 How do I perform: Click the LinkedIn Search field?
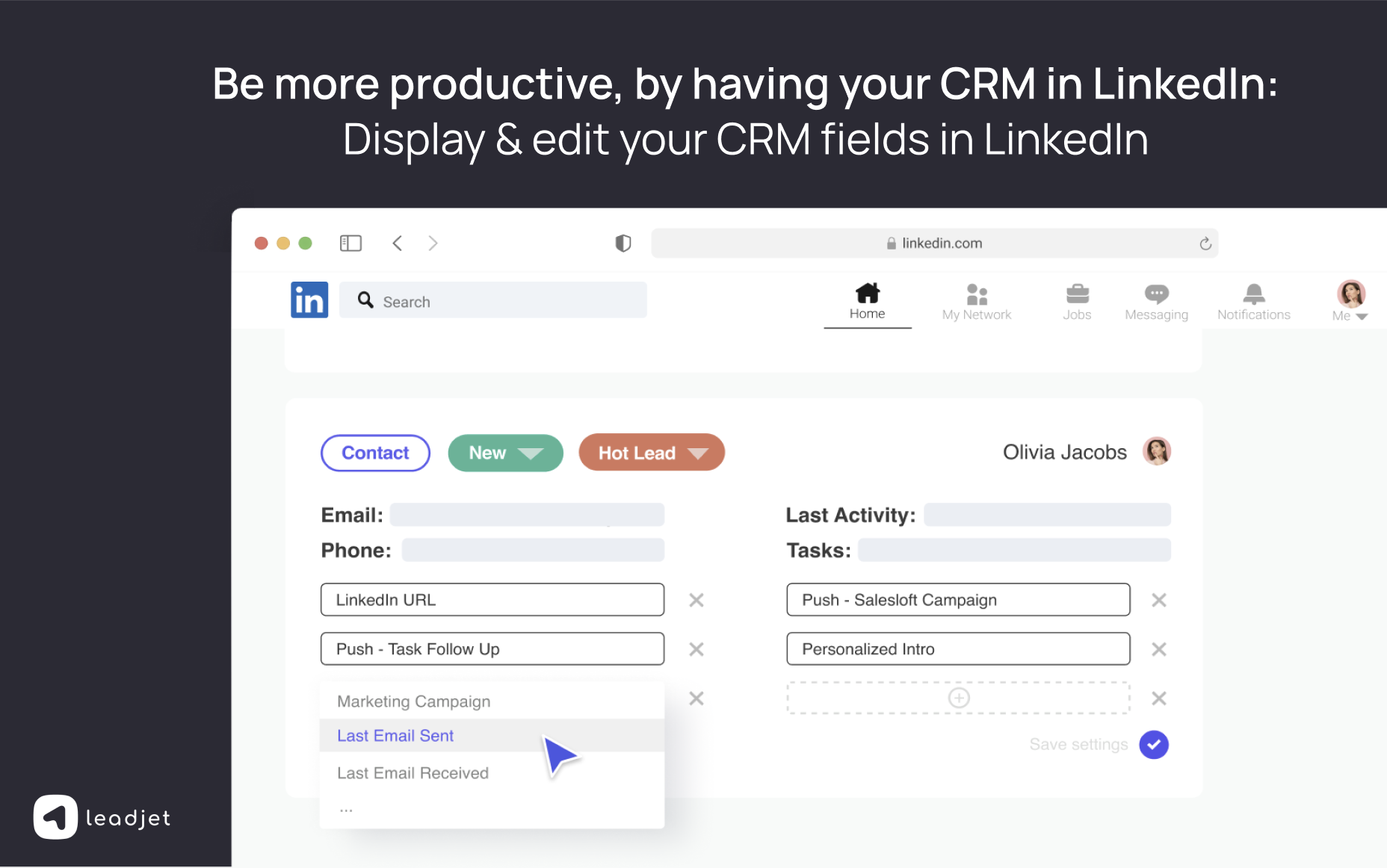[493, 300]
